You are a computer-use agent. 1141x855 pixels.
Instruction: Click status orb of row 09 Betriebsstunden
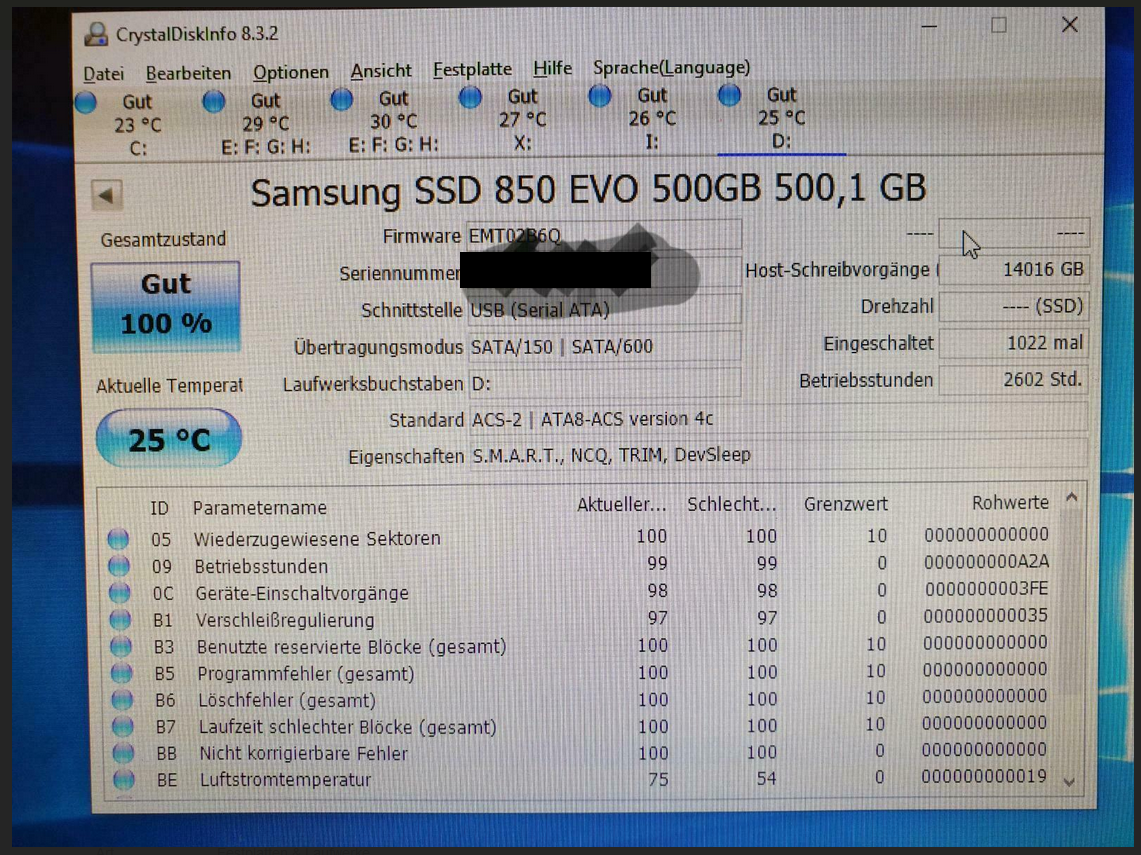click(x=119, y=566)
